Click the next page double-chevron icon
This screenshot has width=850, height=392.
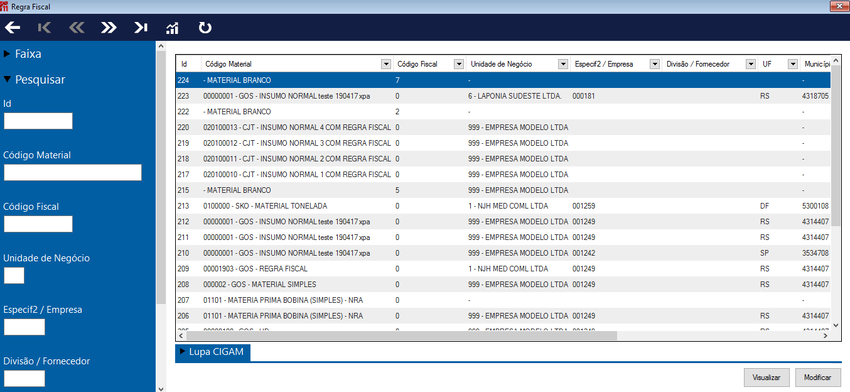tap(108, 27)
